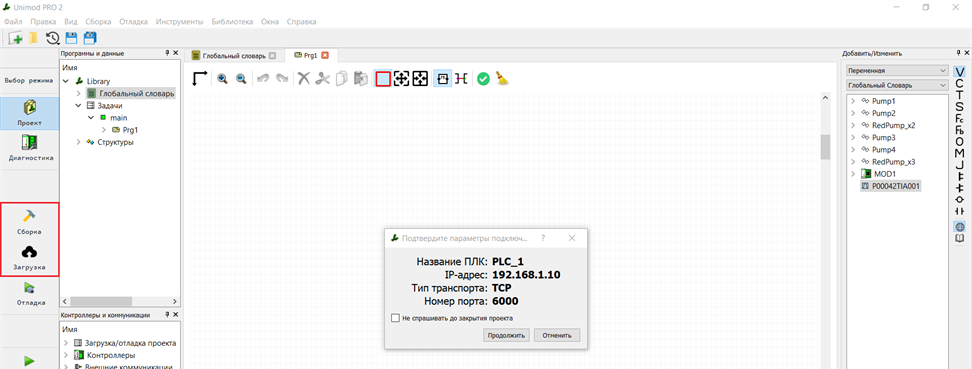Expand the Структуры tree node
Image resolution: width=972 pixels, height=369 pixels.
(x=79, y=142)
